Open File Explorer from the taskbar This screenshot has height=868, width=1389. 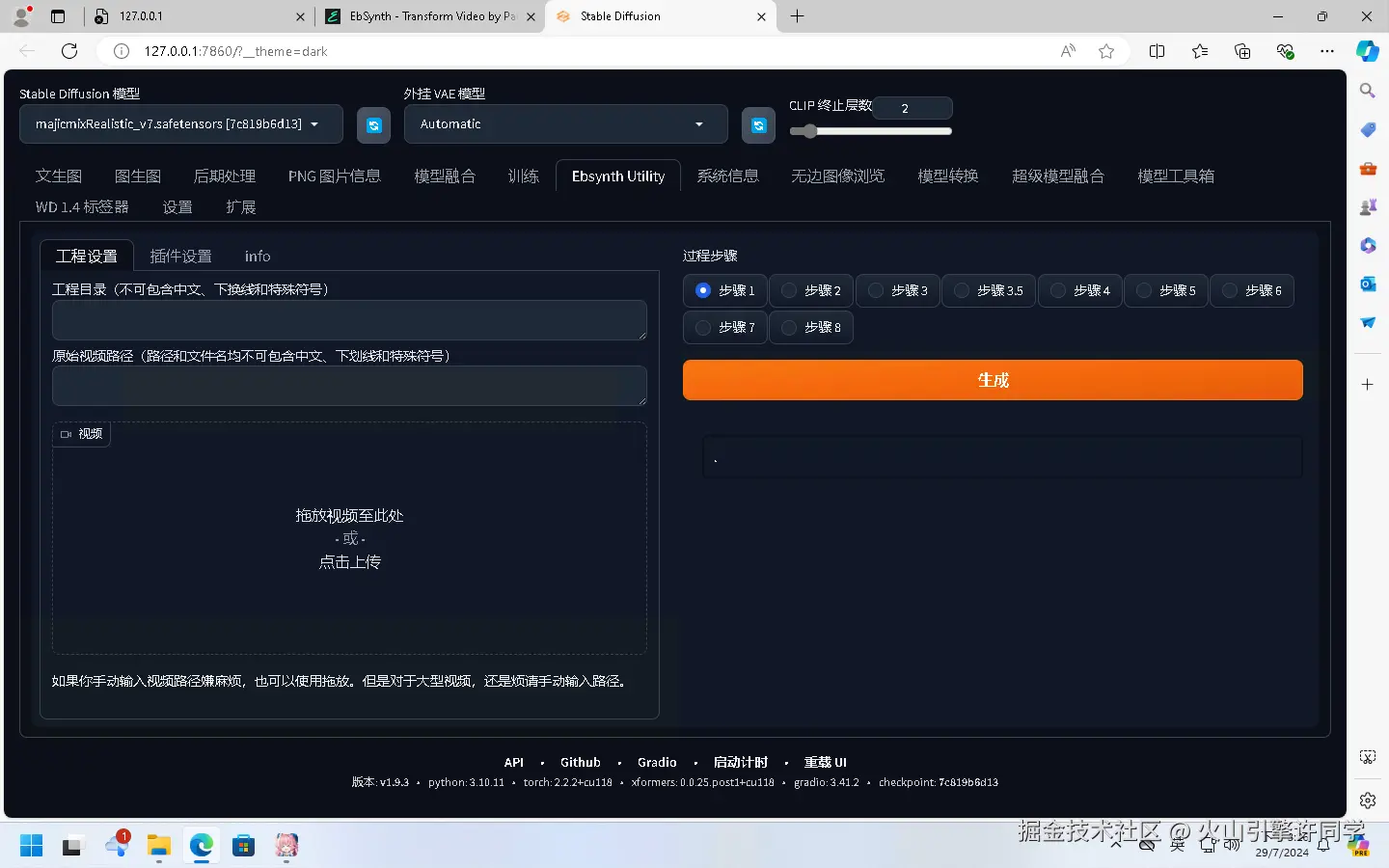(x=158, y=846)
